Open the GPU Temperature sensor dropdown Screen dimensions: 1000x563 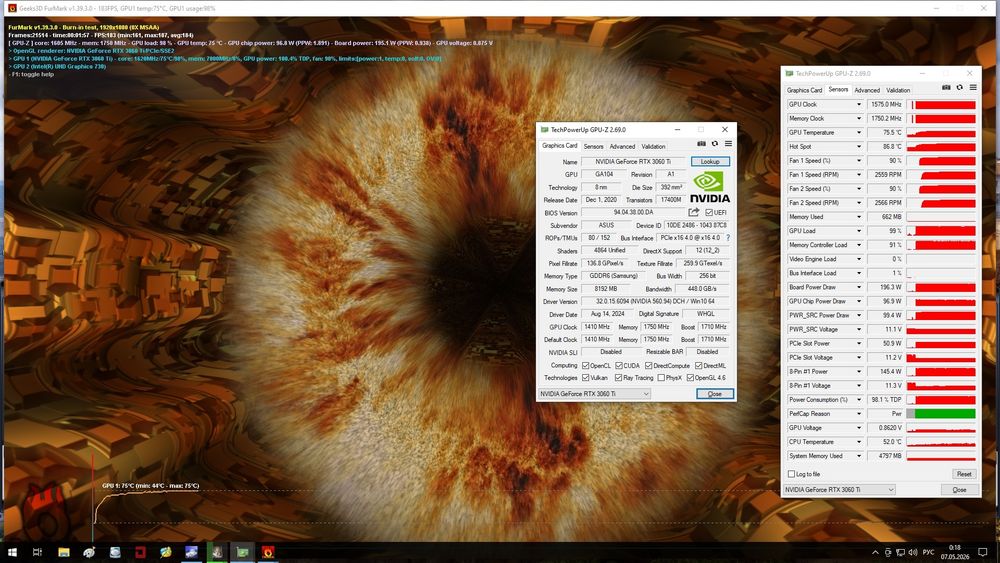tap(858, 133)
